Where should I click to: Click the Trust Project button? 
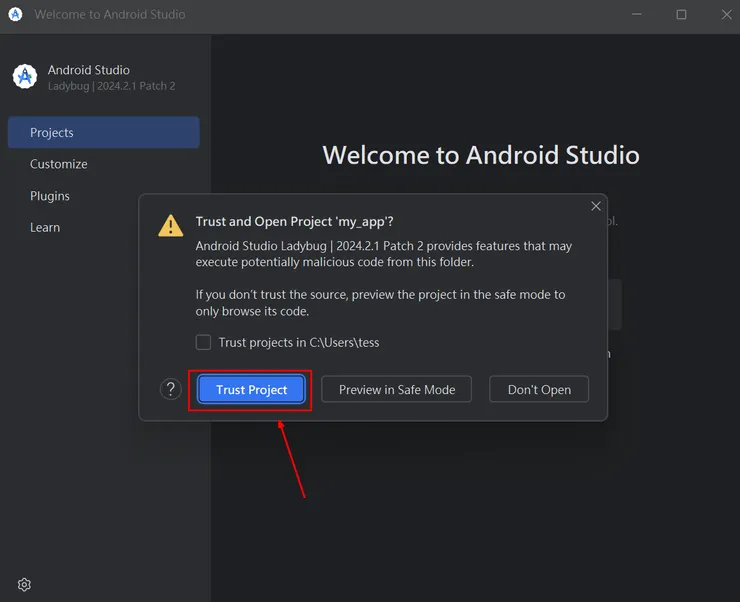coord(251,389)
